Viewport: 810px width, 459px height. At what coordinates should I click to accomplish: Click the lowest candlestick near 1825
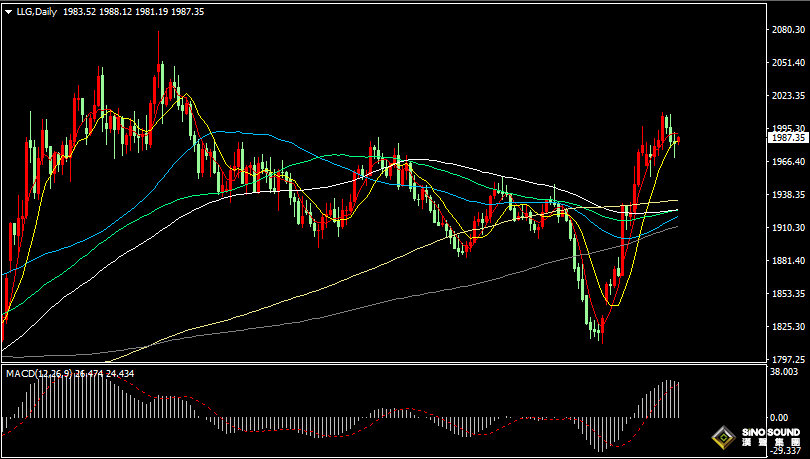[x=601, y=335]
